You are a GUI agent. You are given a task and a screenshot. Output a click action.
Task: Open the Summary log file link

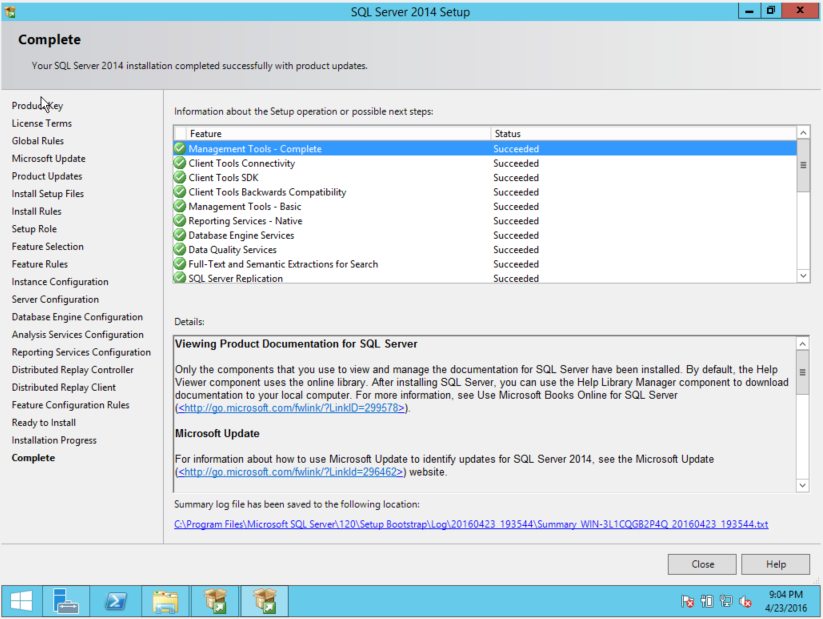tap(471, 524)
